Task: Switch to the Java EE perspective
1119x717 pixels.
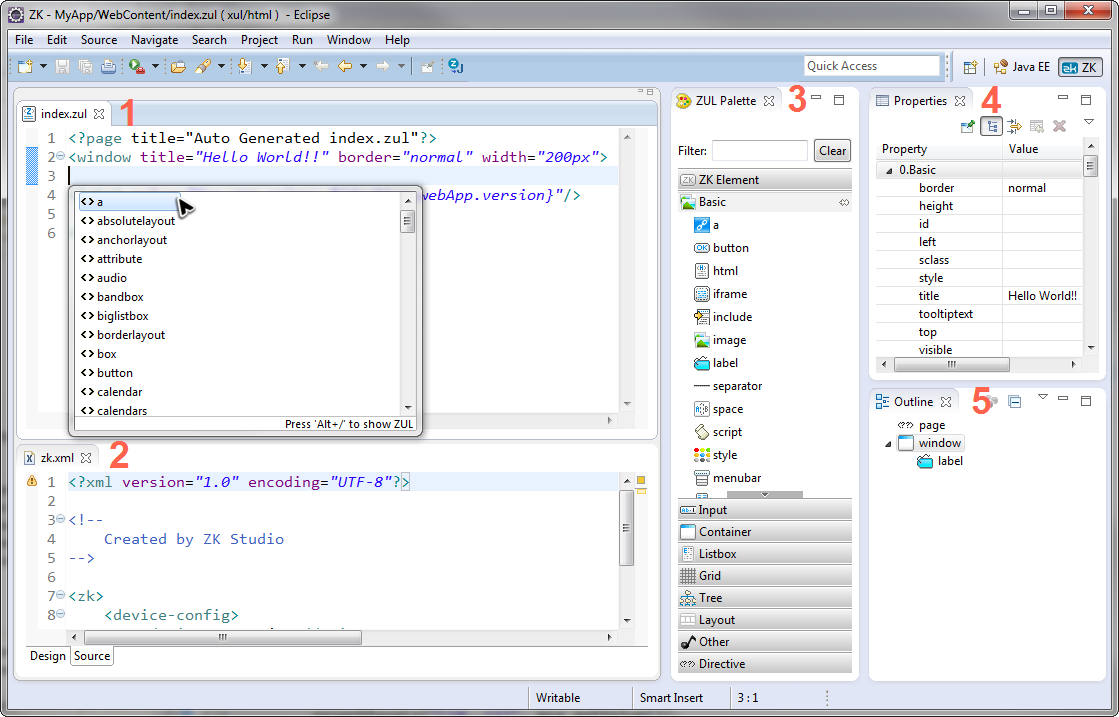Action: (x=1022, y=67)
